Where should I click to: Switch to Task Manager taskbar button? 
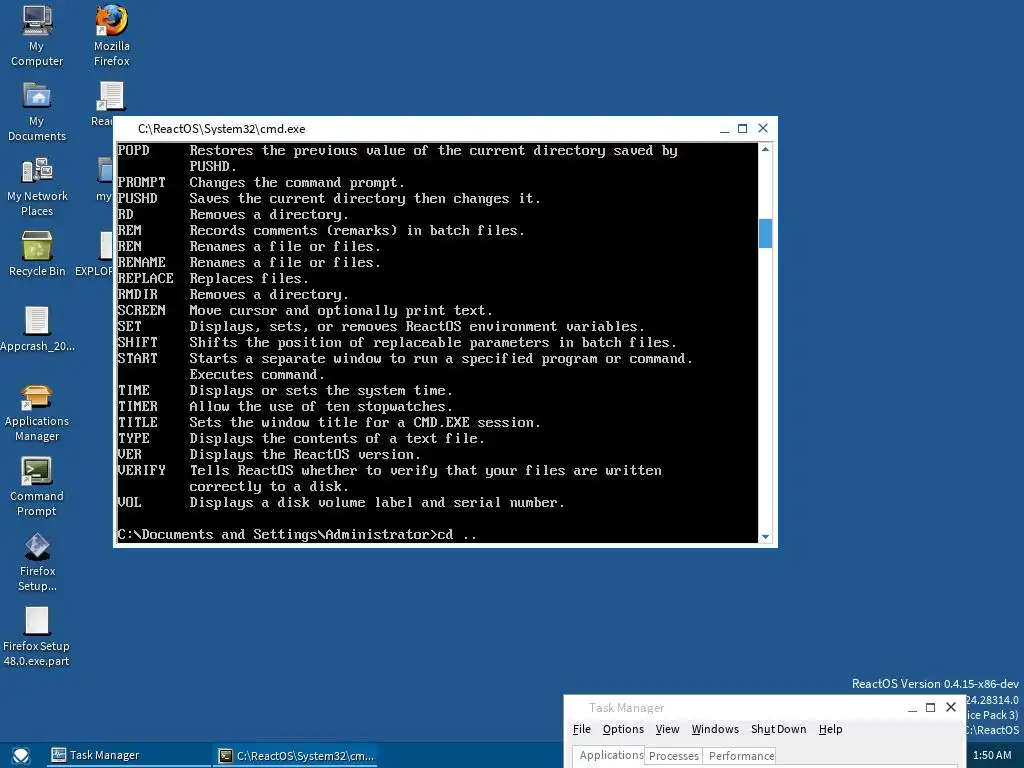click(127, 756)
